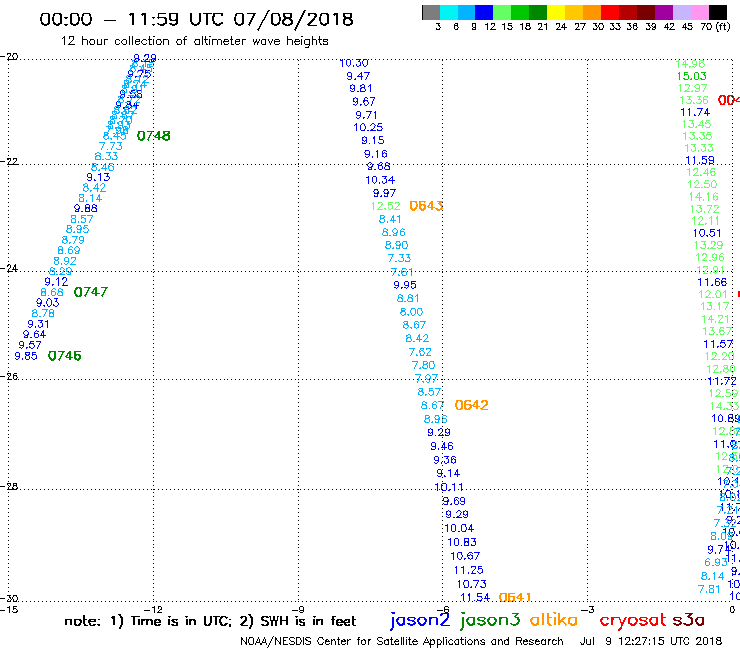Click the 0746 time stamp

65,355
